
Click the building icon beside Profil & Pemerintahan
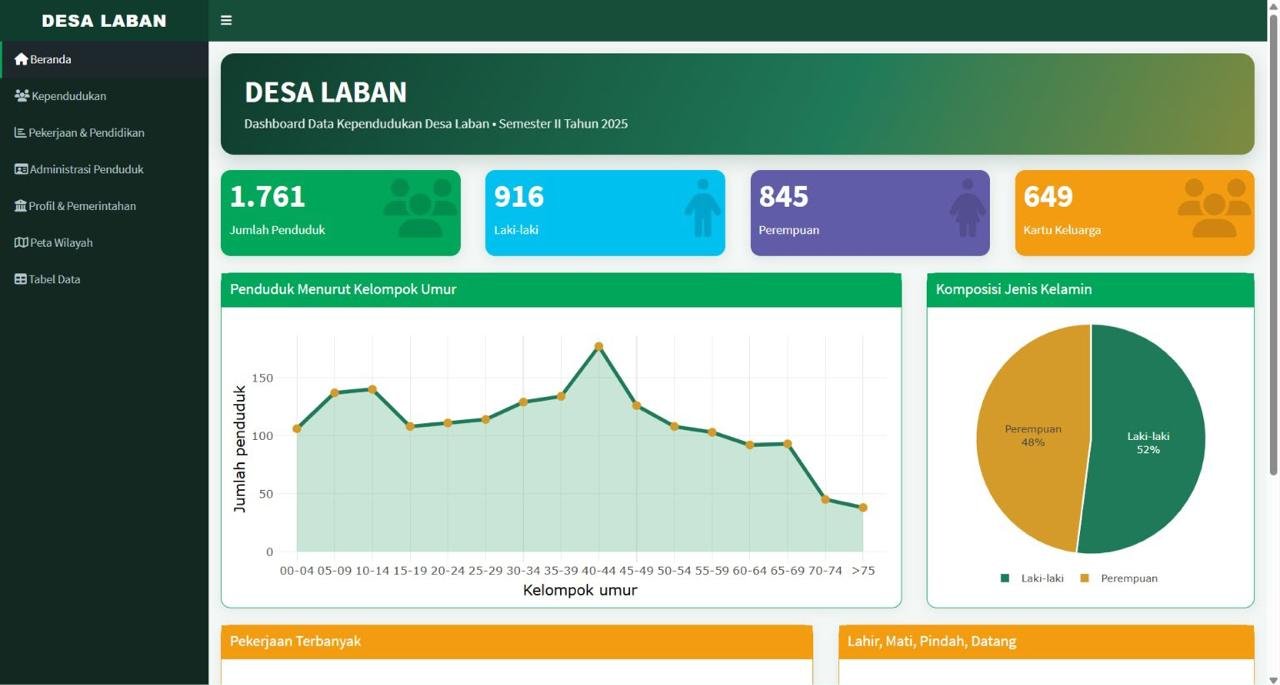coord(21,206)
